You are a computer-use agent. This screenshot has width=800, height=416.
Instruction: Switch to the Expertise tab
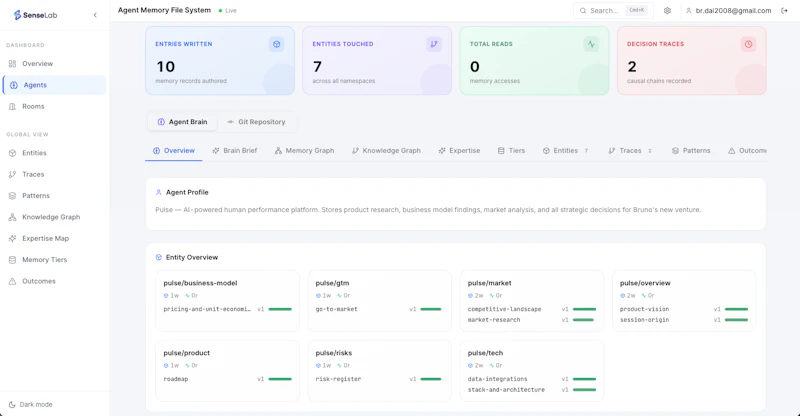[459, 151]
